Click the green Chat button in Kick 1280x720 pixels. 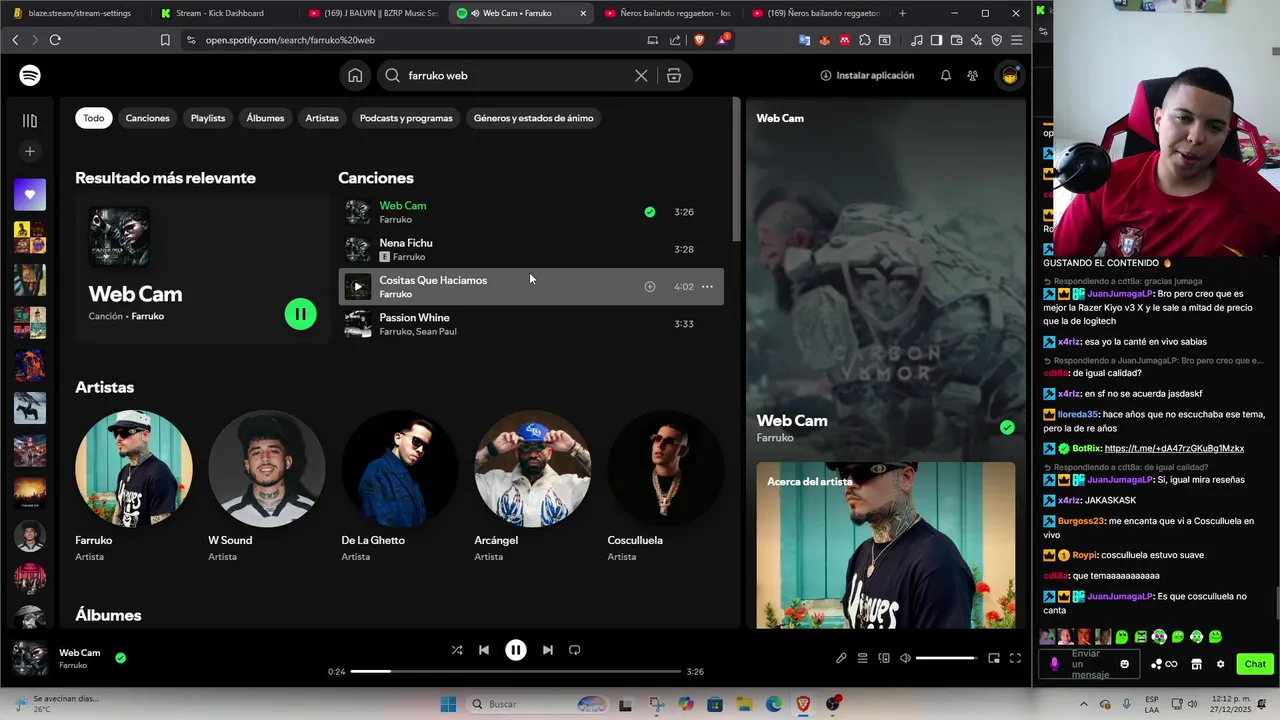(x=1255, y=664)
